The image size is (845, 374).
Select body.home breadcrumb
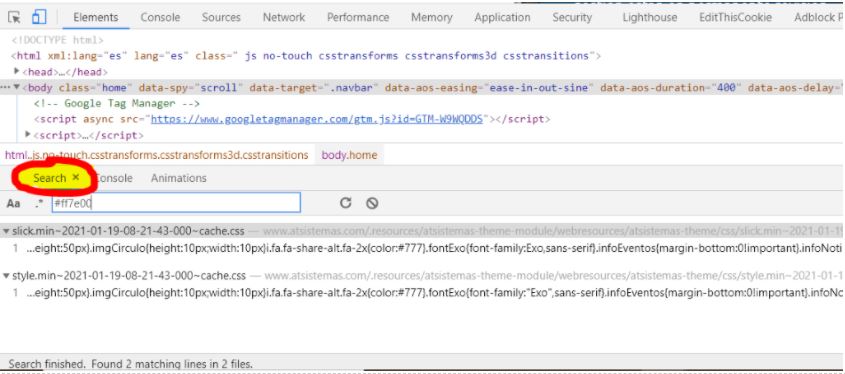point(349,156)
